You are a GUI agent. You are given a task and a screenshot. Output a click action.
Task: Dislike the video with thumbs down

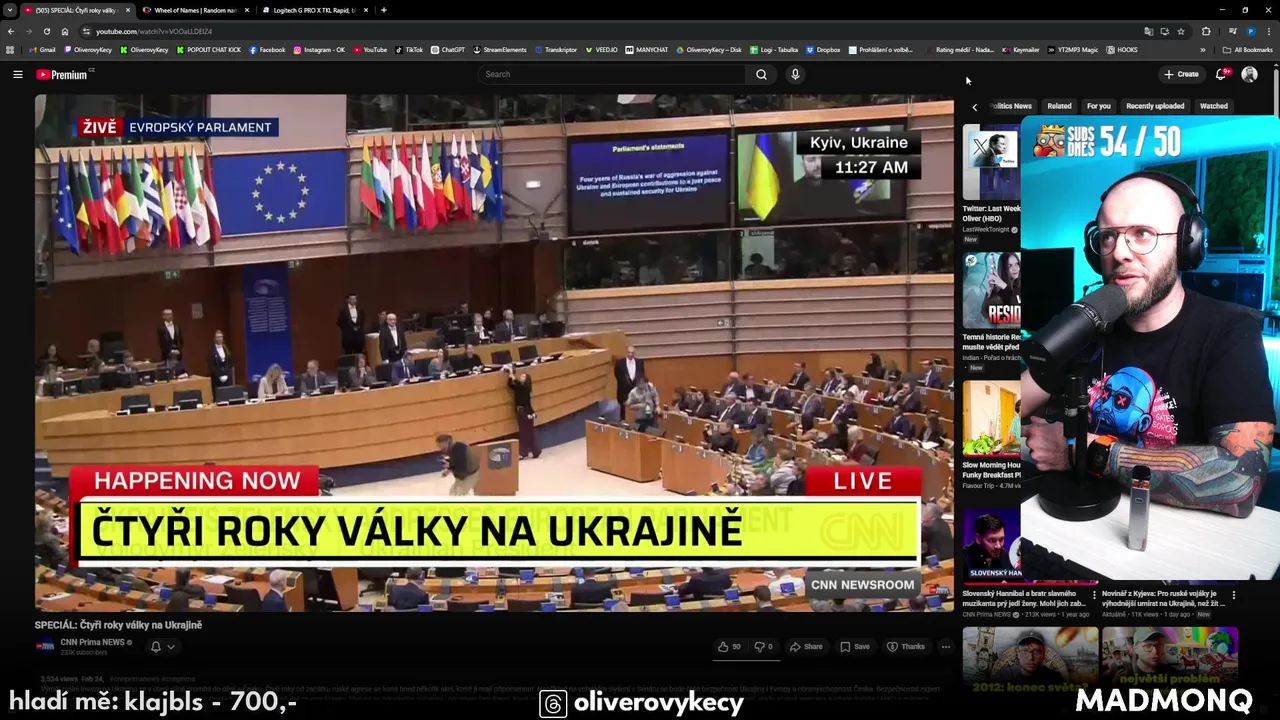(x=763, y=646)
